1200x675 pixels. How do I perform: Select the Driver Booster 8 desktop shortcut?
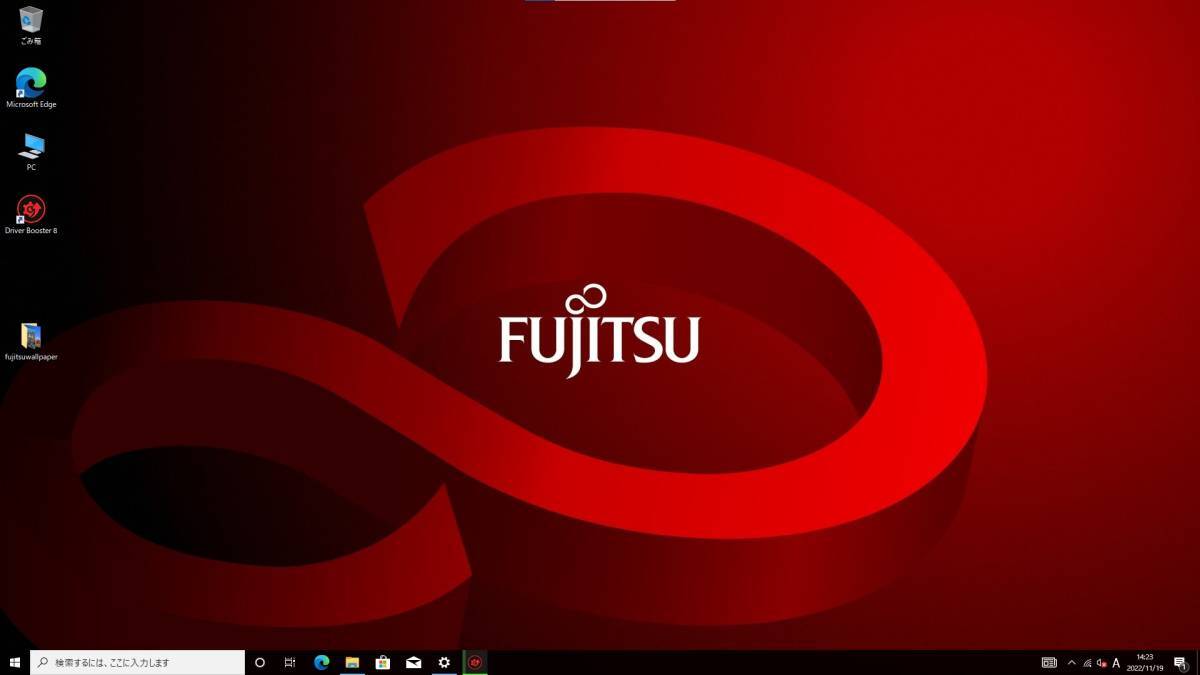[31, 215]
